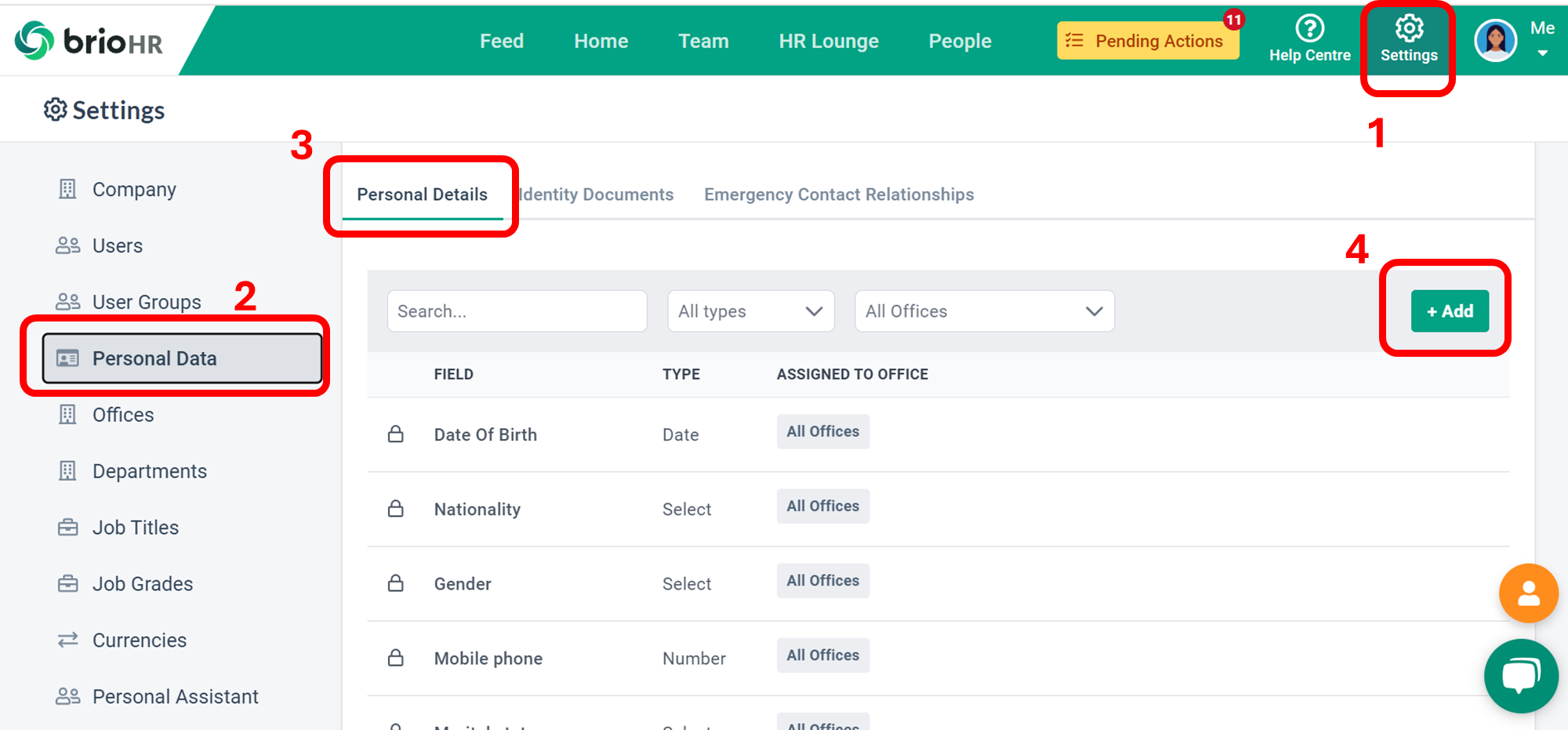Click All Offices tag in Date Of Birth row
Screen dimensions: 1568x730
pyautogui.click(x=823, y=431)
